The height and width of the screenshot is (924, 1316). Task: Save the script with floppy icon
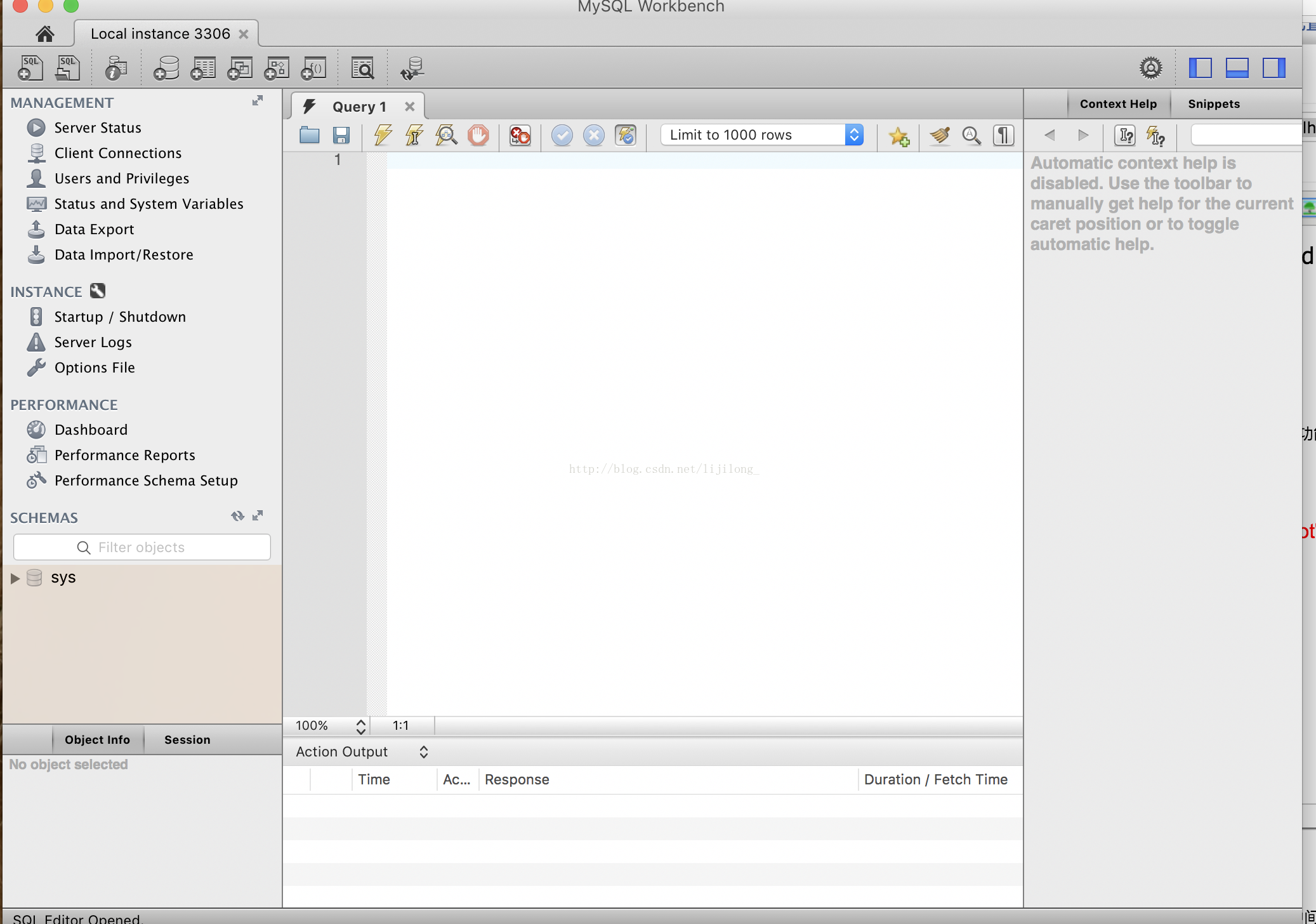tap(341, 135)
